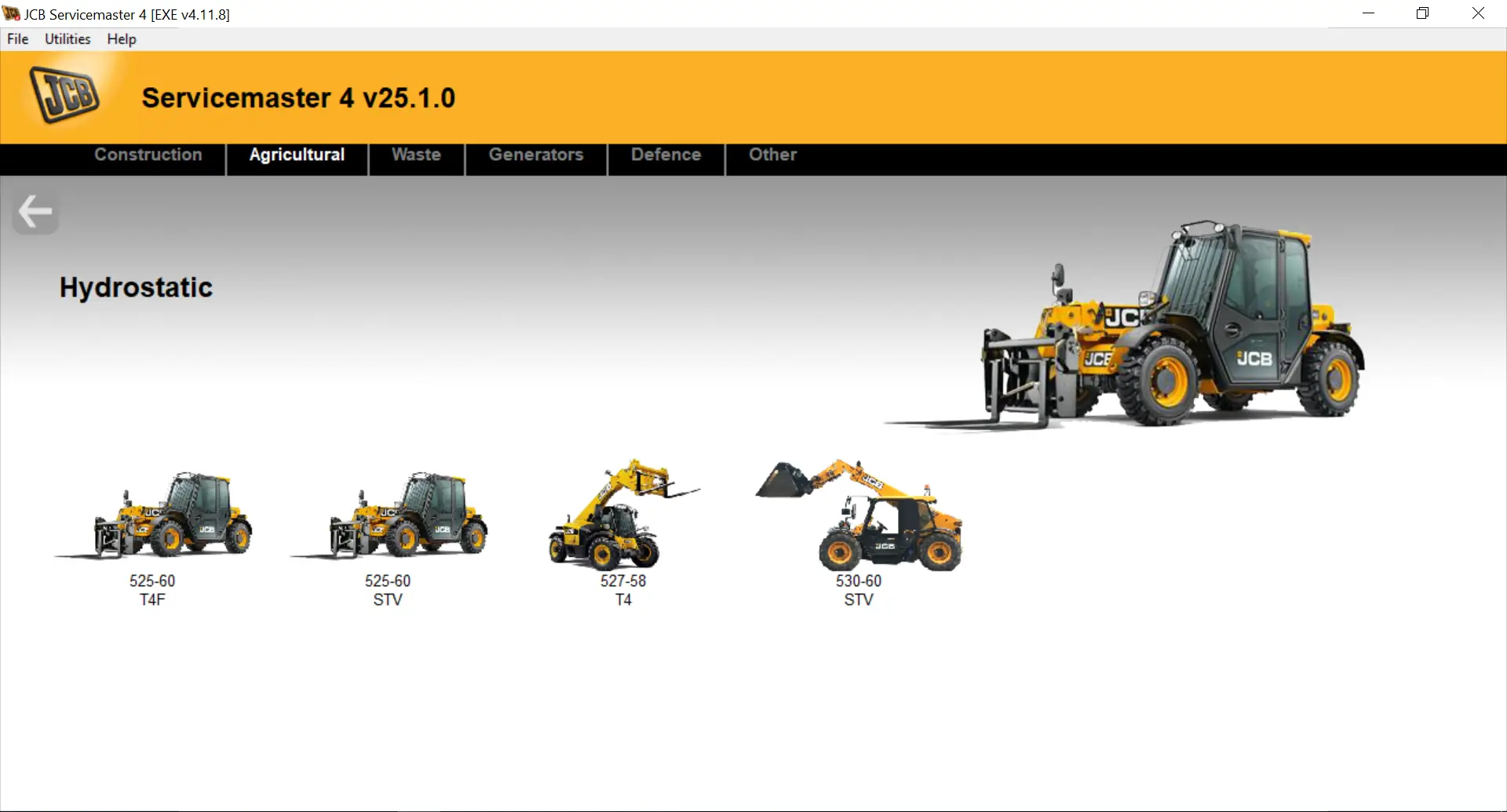
Task: Click the 530-60 STV text label
Action: coord(859,591)
